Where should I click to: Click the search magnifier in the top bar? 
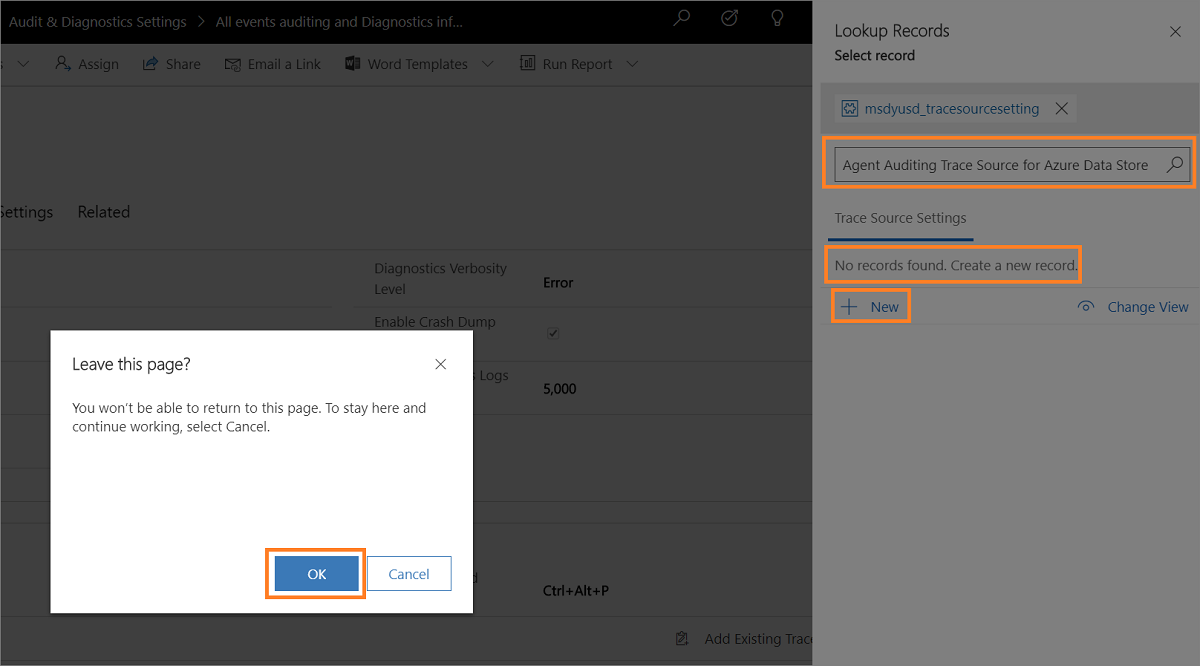coord(681,18)
